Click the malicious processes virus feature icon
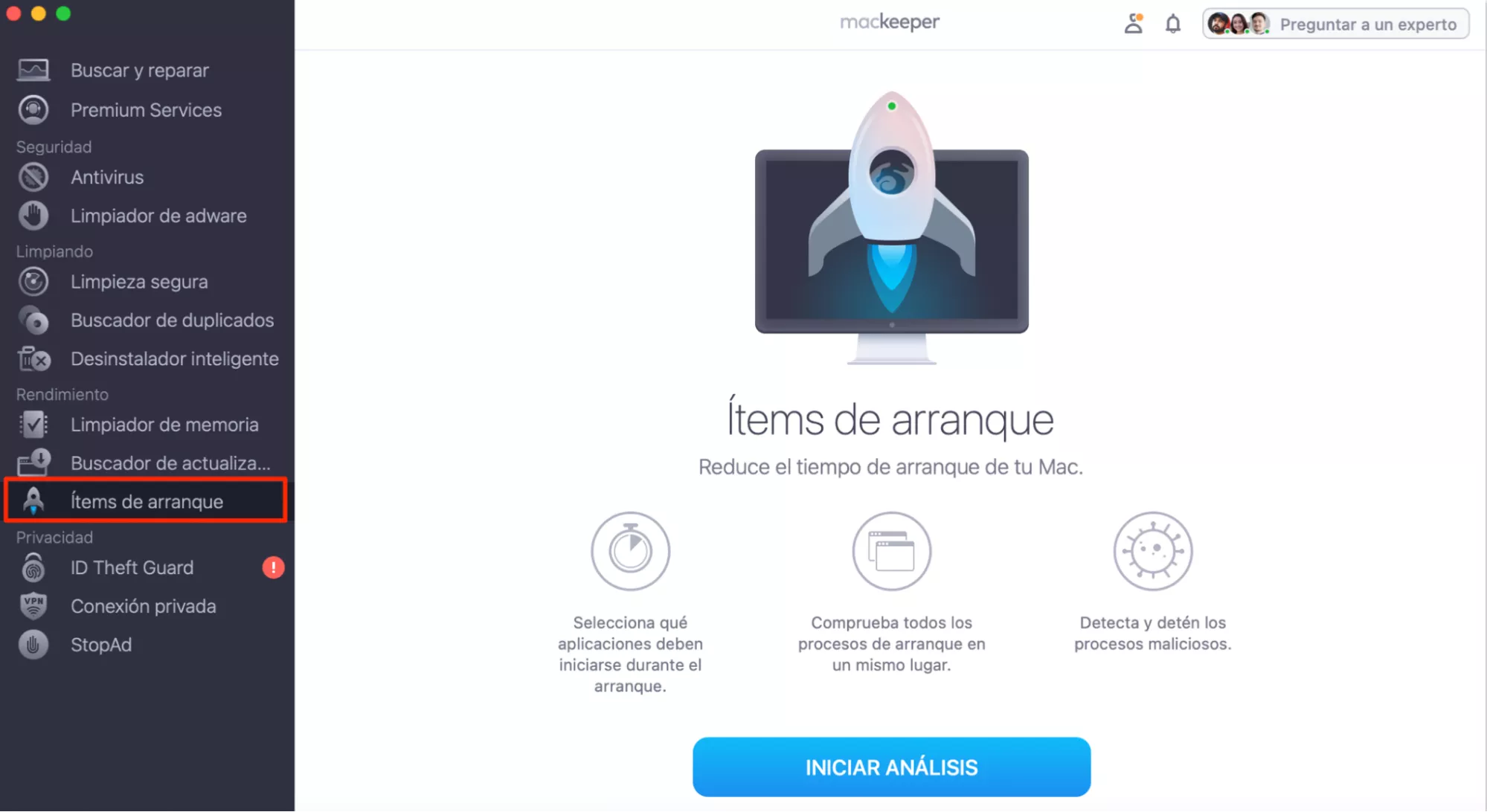The width and height of the screenshot is (1487, 812). 1152,551
